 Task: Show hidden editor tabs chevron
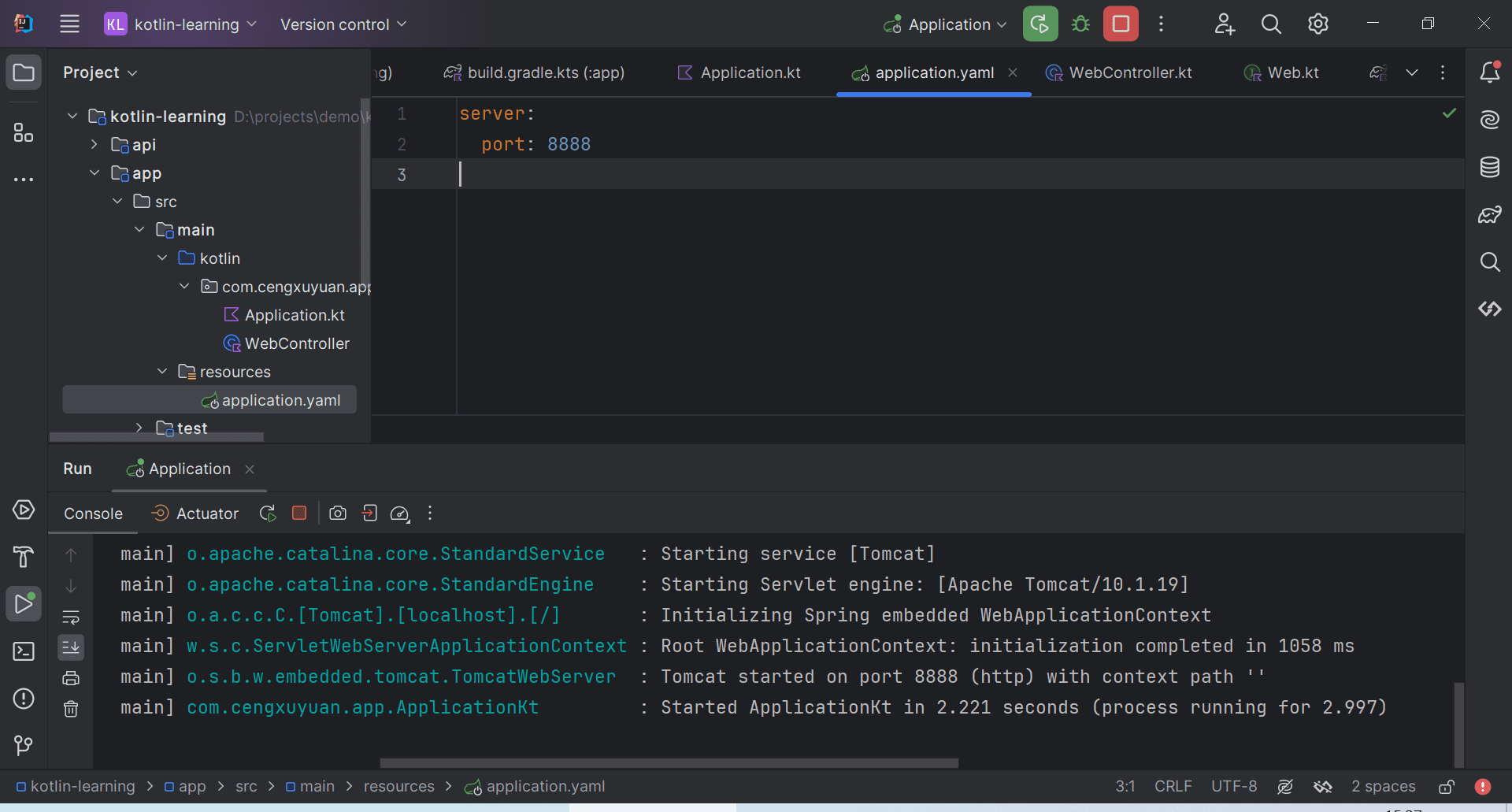coord(1412,72)
